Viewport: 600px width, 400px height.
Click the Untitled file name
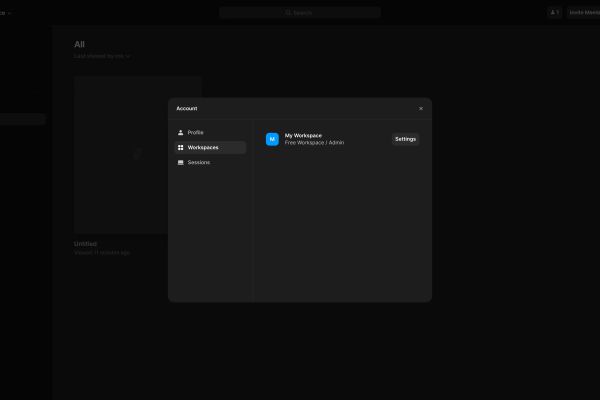[x=85, y=244]
